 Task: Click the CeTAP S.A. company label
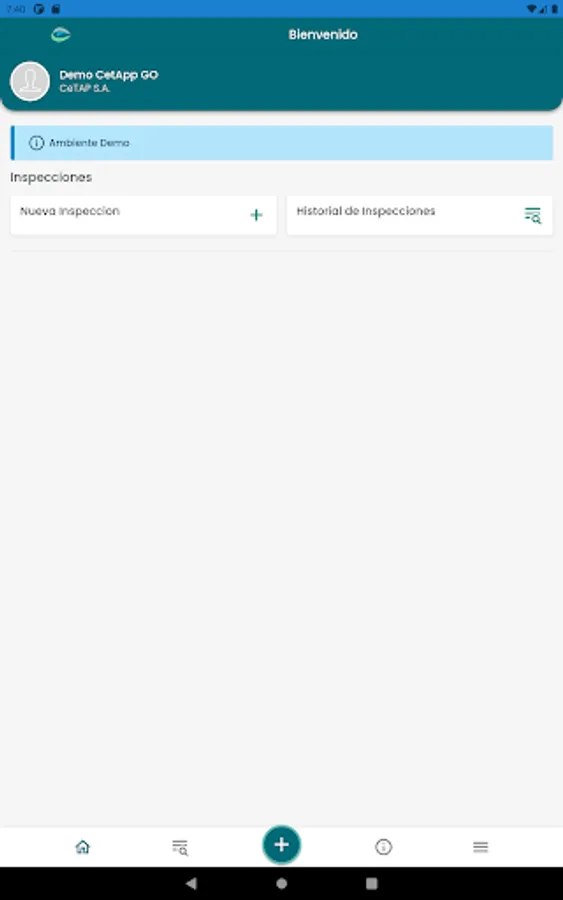[x=84, y=88]
